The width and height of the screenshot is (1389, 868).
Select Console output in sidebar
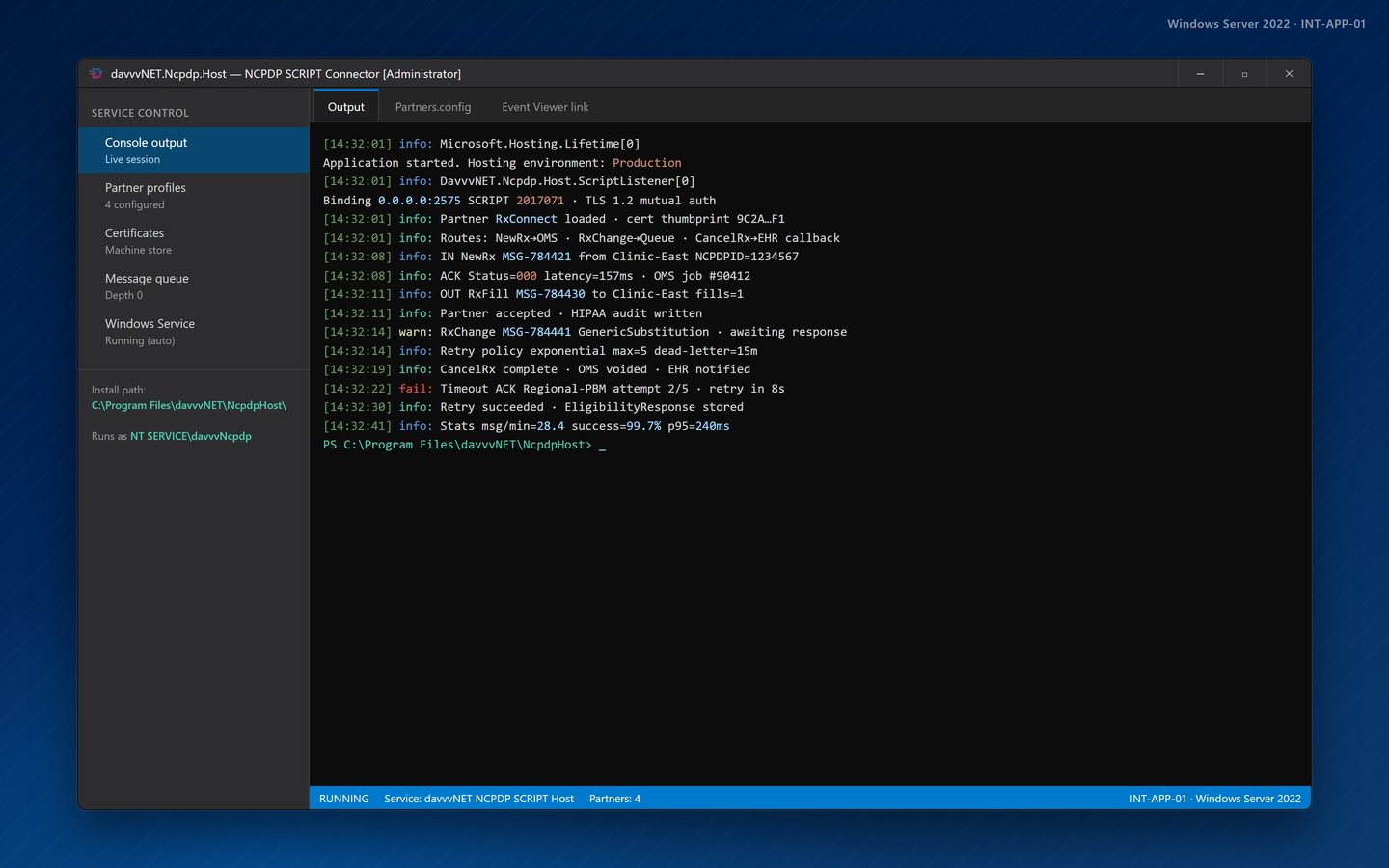point(193,149)
